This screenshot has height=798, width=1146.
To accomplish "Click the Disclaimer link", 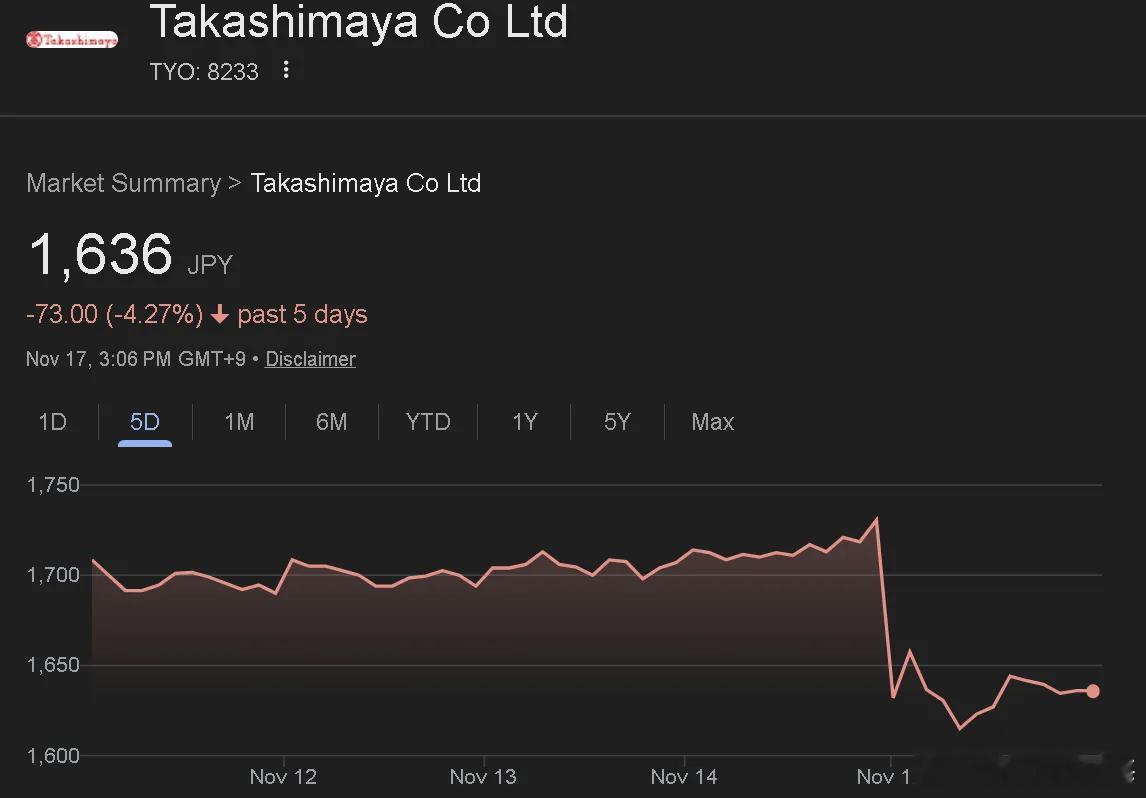I will click(310, 359).
